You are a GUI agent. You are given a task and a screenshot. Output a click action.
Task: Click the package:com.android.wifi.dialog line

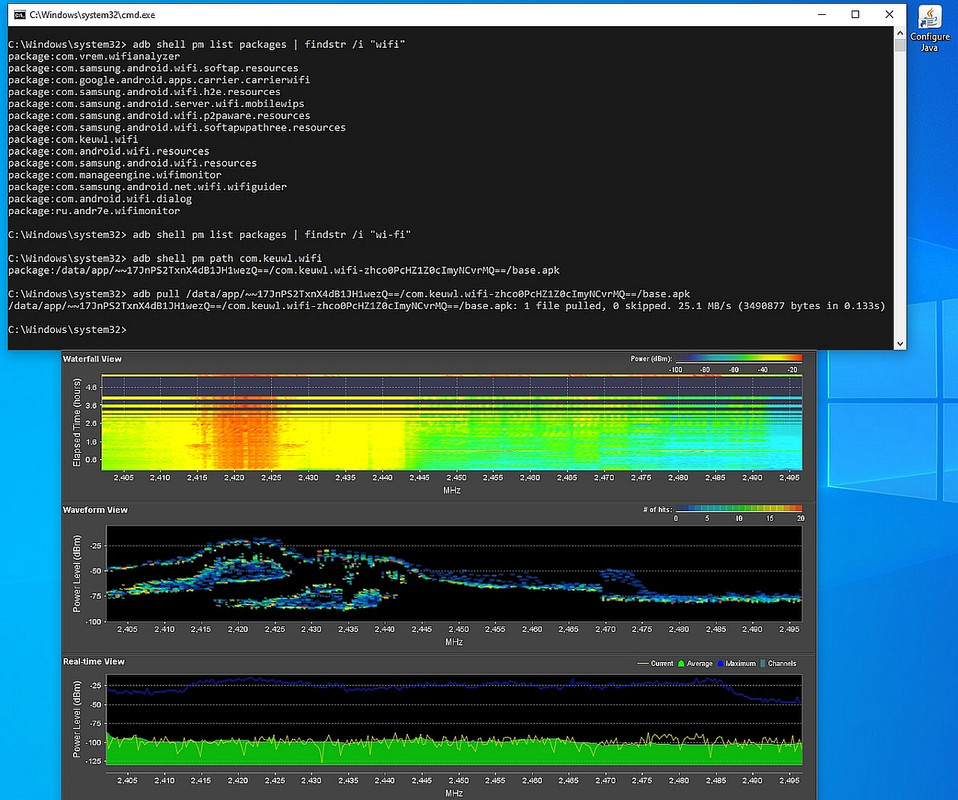(100, 199)
